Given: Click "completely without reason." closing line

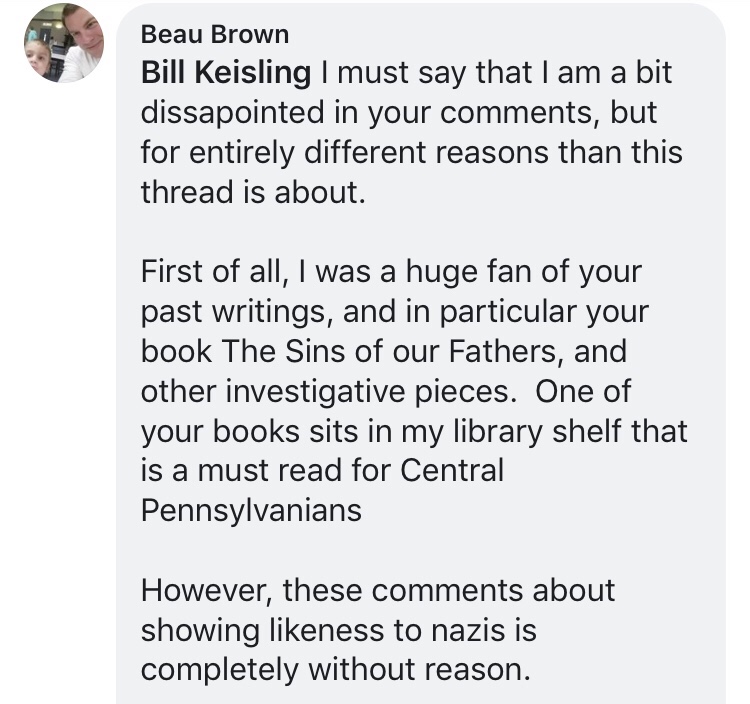Looking at the screenshot, I should 335,669.
